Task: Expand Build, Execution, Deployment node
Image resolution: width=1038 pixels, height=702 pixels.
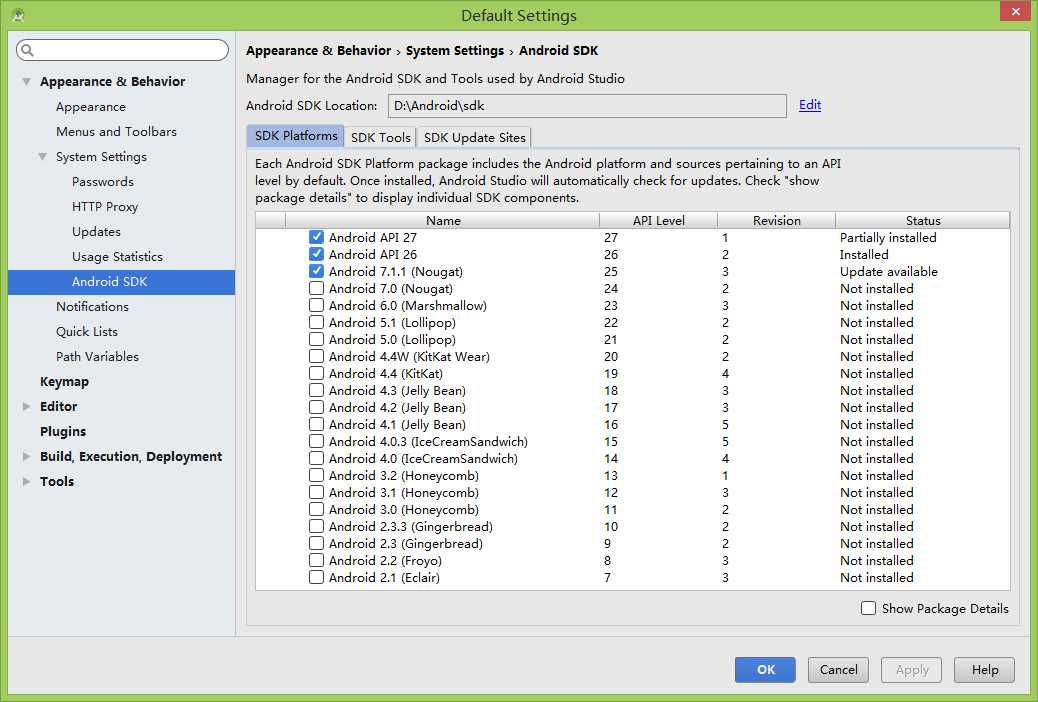Action: [26, 456]
